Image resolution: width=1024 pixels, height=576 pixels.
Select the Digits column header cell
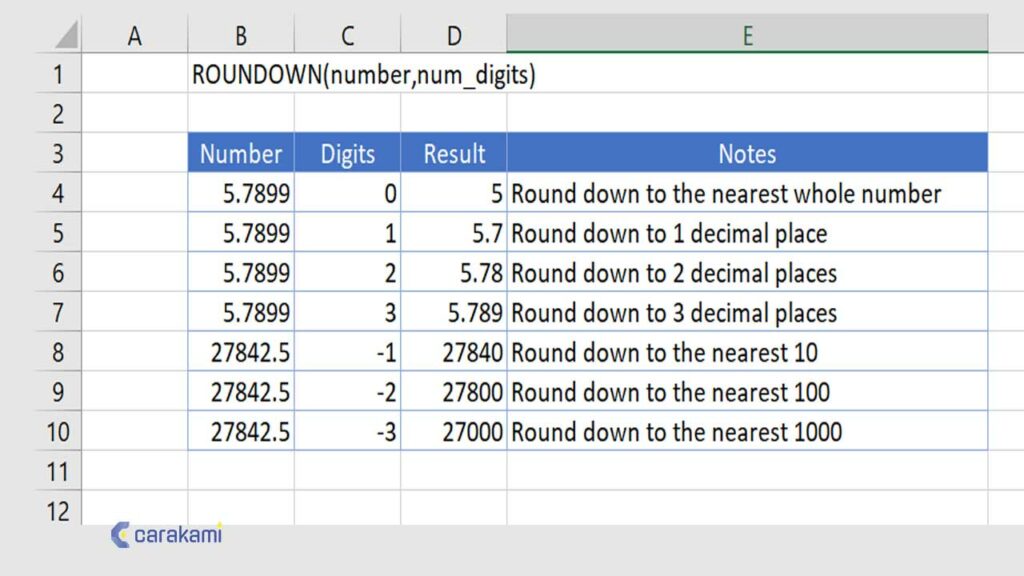tap(346, 154)
